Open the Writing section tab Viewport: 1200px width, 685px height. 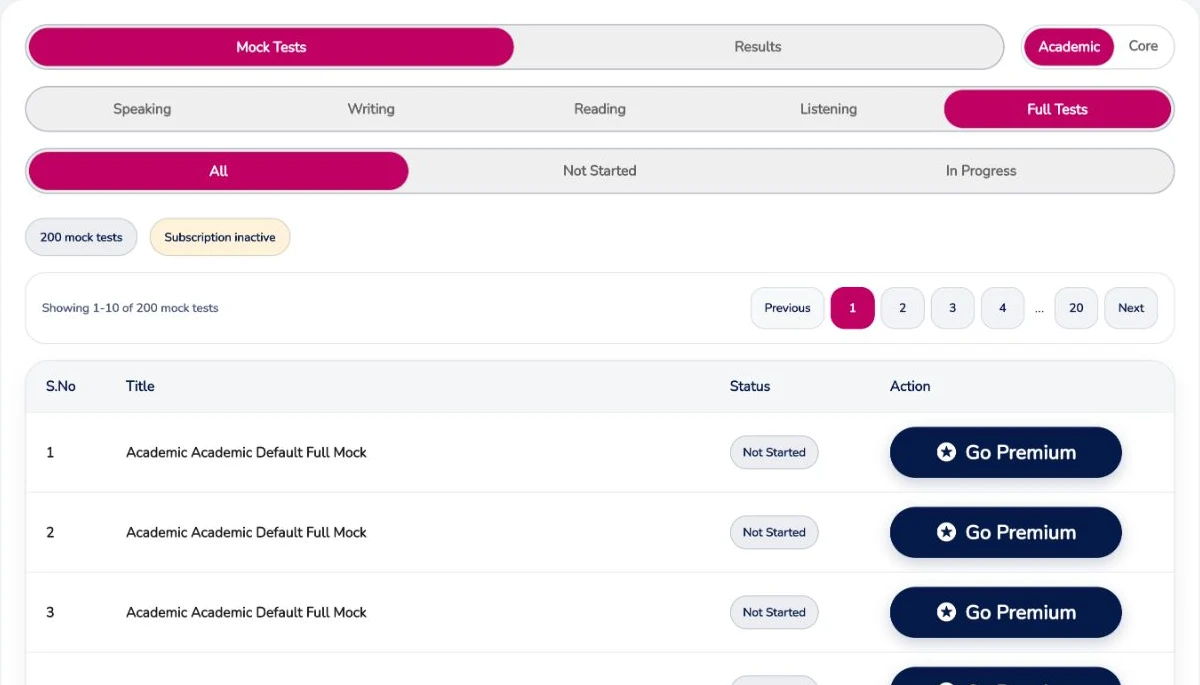coord(371,109)
